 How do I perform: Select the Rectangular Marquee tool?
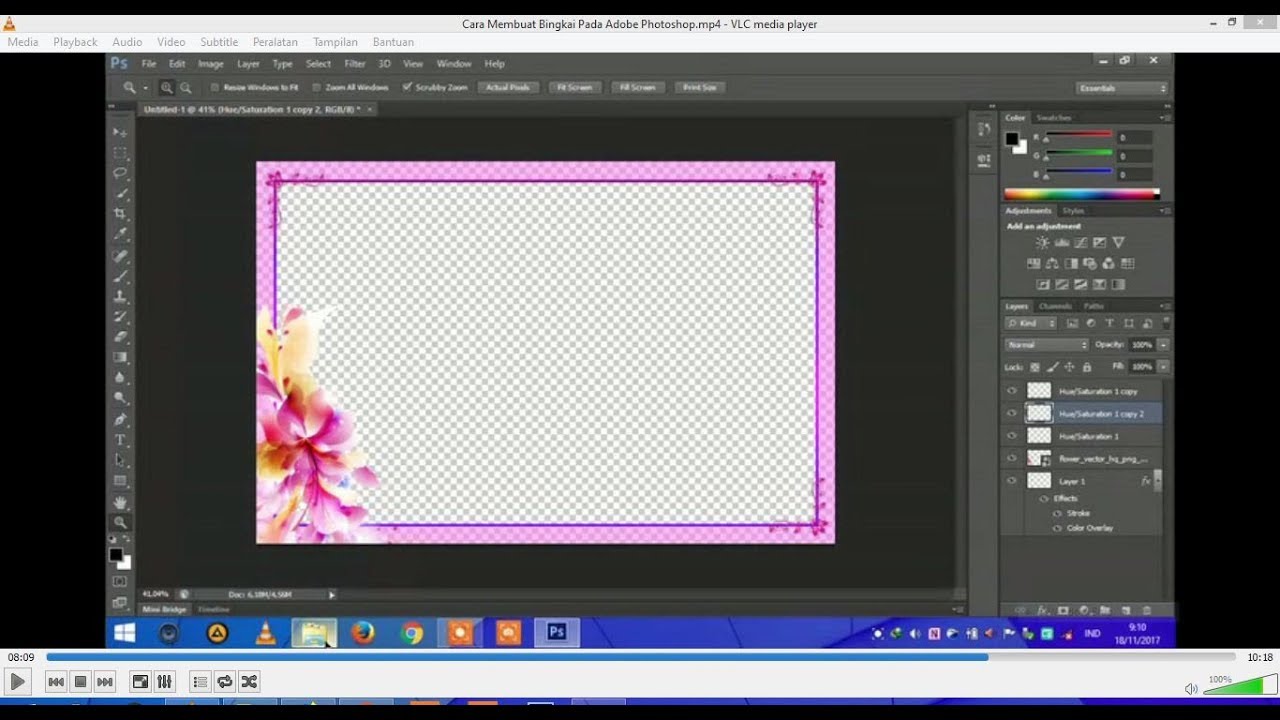coord(120,153)
